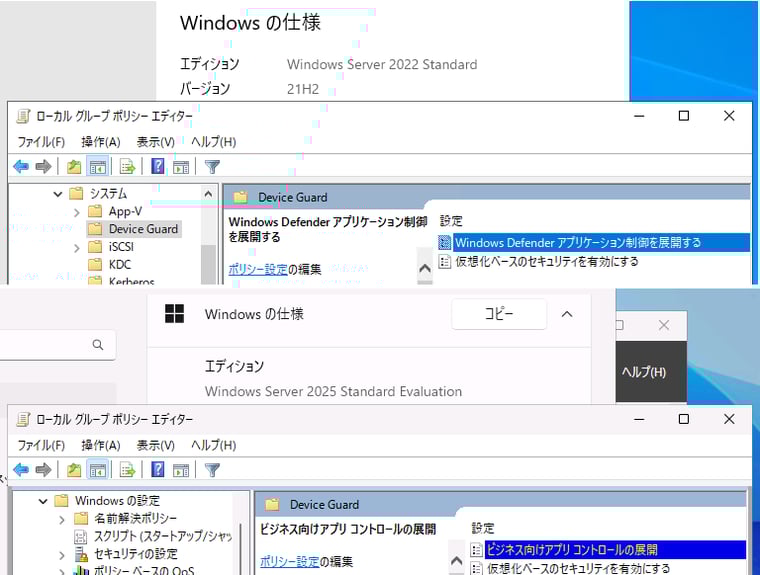Image resolution: width=760 pixels, height=575 pixels.
Task: Click Export list icon in lower editor toolbar
Action: pyautogui.click(x=127, y=469)
